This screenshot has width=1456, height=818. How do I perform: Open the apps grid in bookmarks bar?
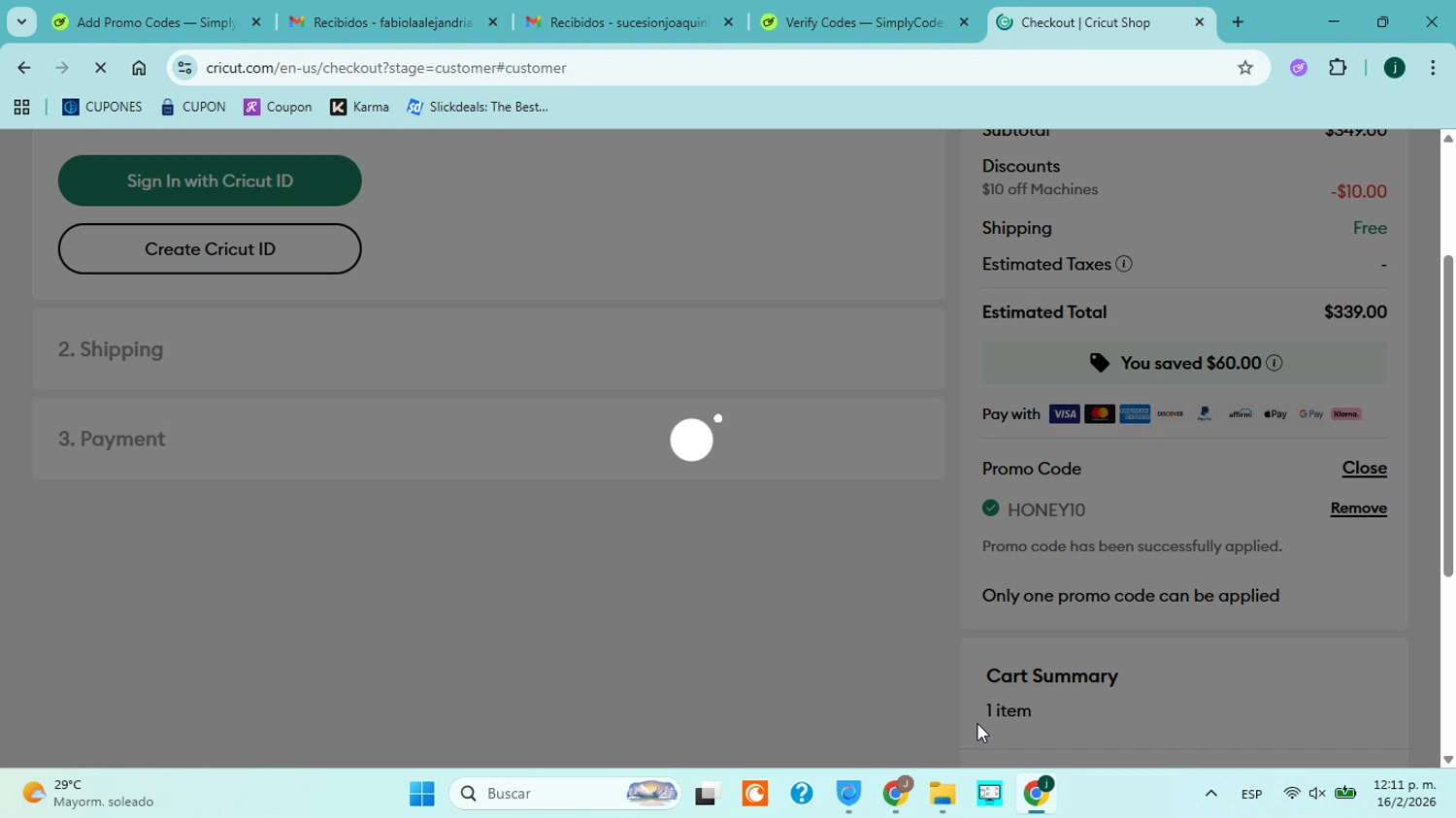pyautogui.click(x=21, y=108)
